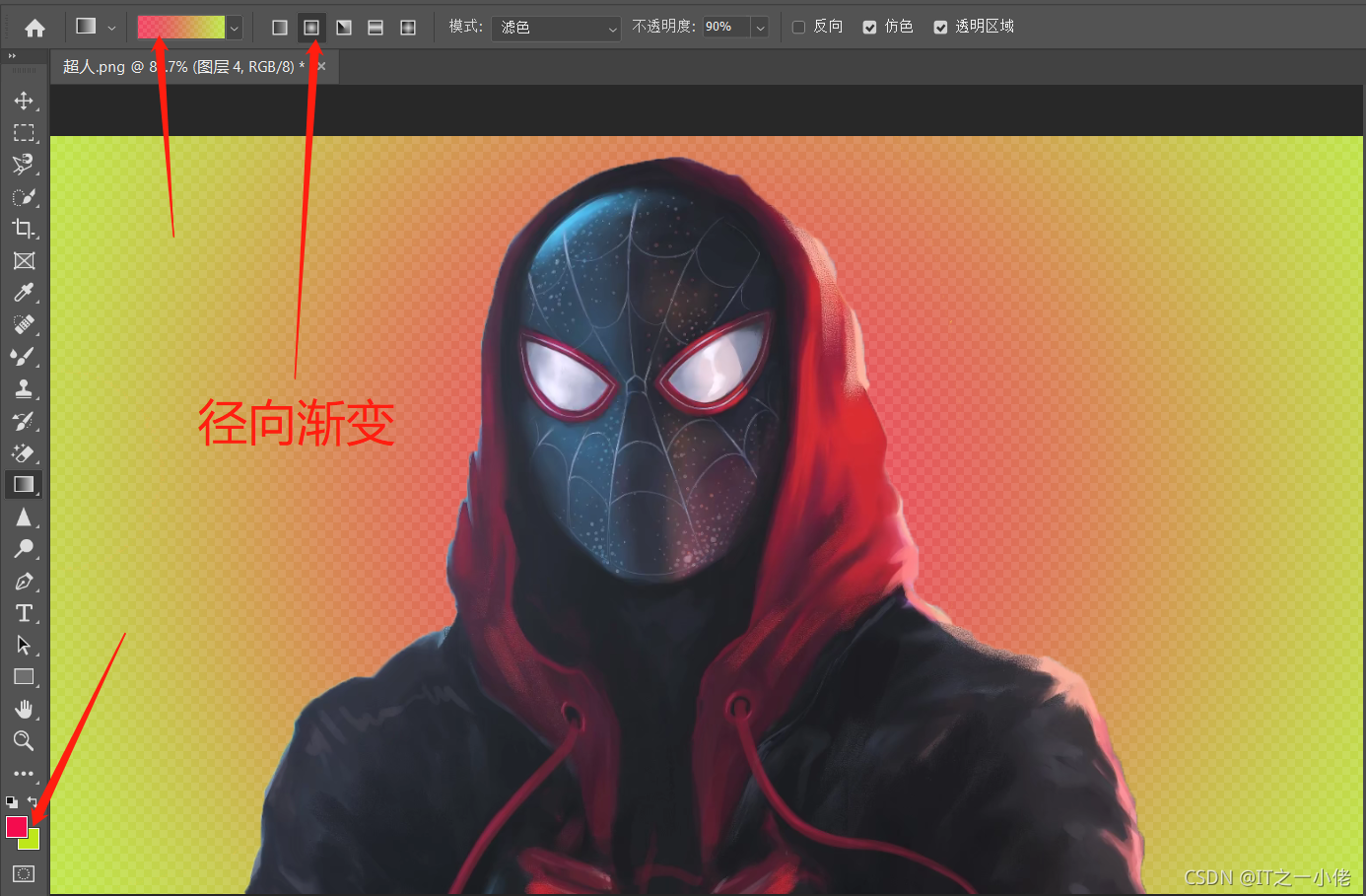Screen dimensions: 1366x896
Task: Open gradient editor via gradient preview
Action: [181, 27]
